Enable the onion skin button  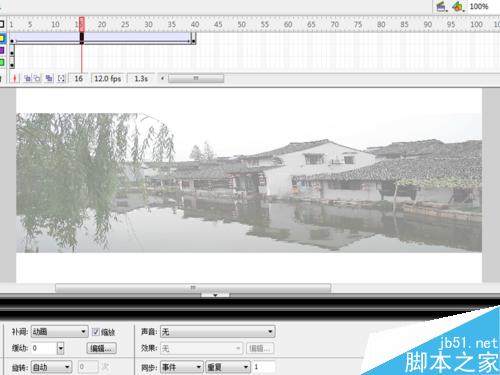pos(28,78)
